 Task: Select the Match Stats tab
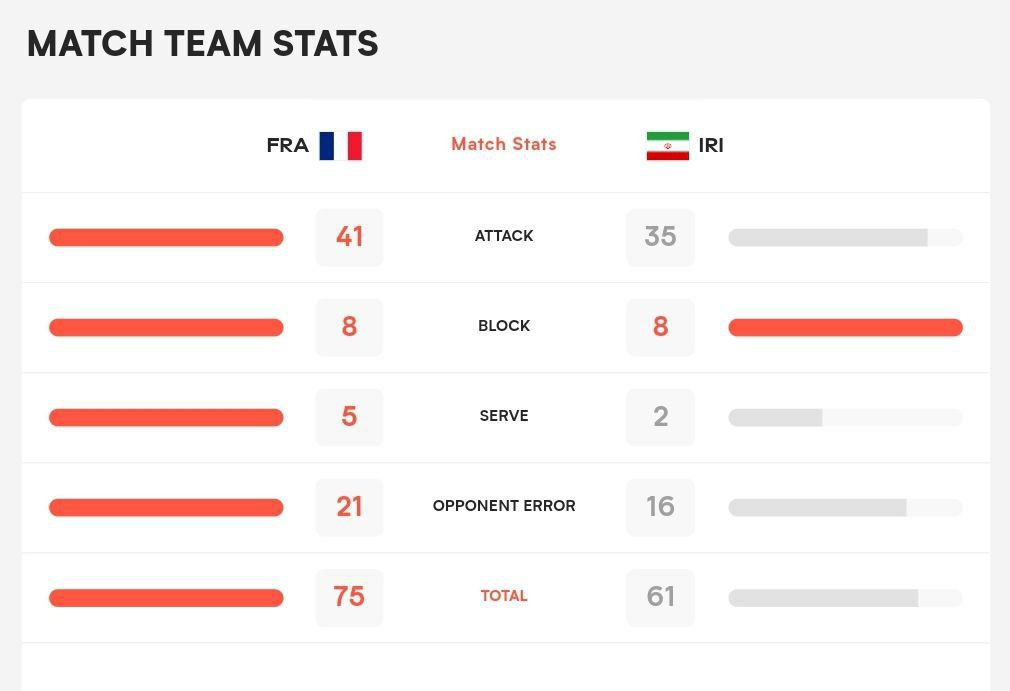click(x=503, y=144)
